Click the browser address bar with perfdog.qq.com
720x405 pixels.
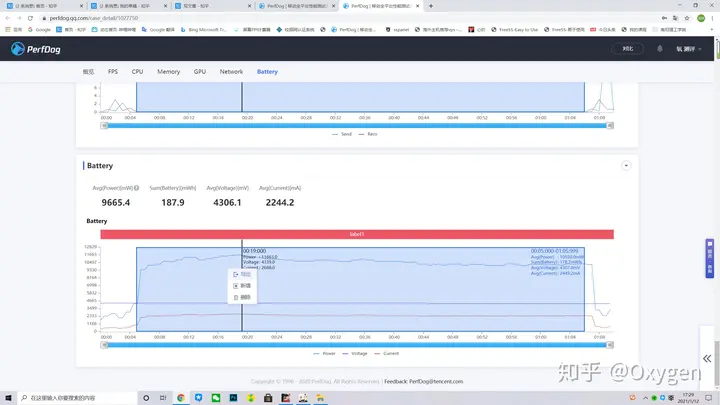(349, 18)
